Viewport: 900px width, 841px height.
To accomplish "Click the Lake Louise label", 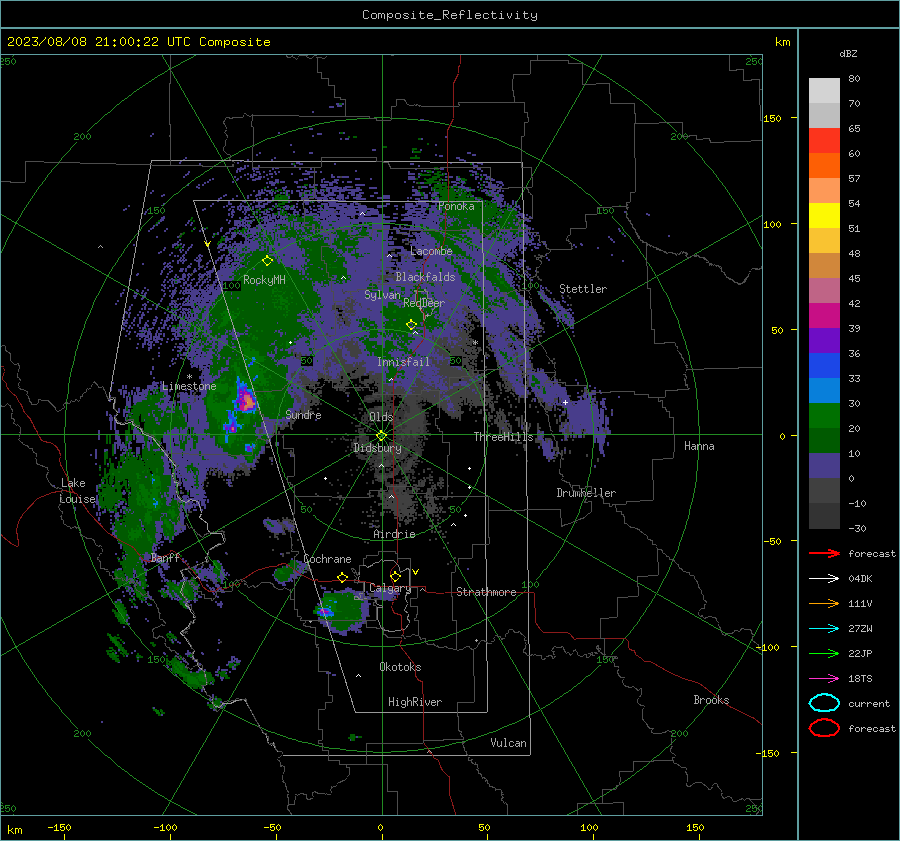I will click(78, 491).
